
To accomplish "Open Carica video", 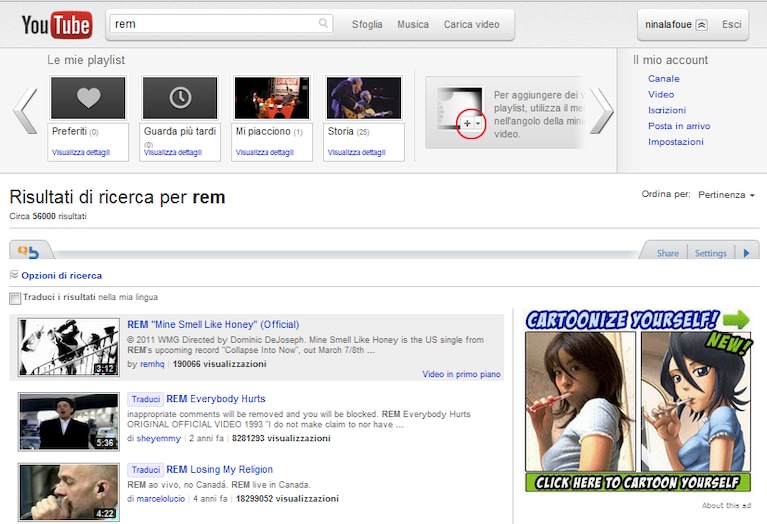I will (x=472, y=24).
